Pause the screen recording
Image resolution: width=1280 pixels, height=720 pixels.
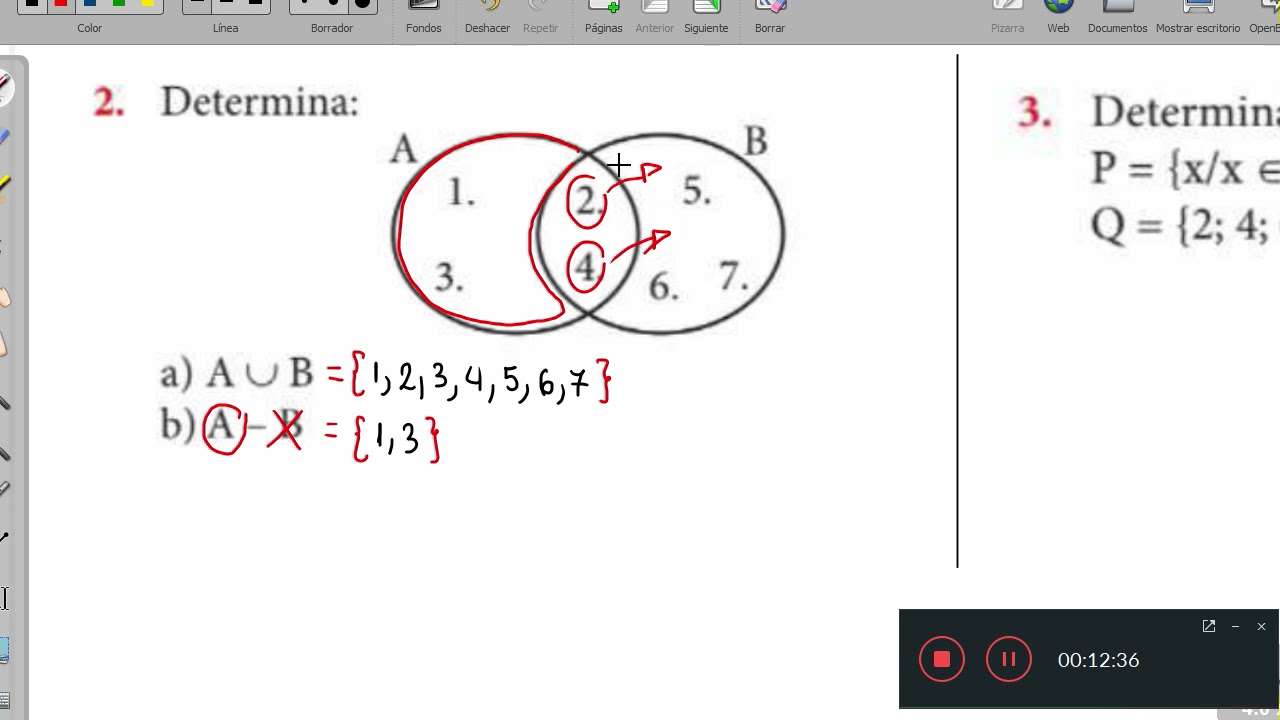(x=1008, y=659)
